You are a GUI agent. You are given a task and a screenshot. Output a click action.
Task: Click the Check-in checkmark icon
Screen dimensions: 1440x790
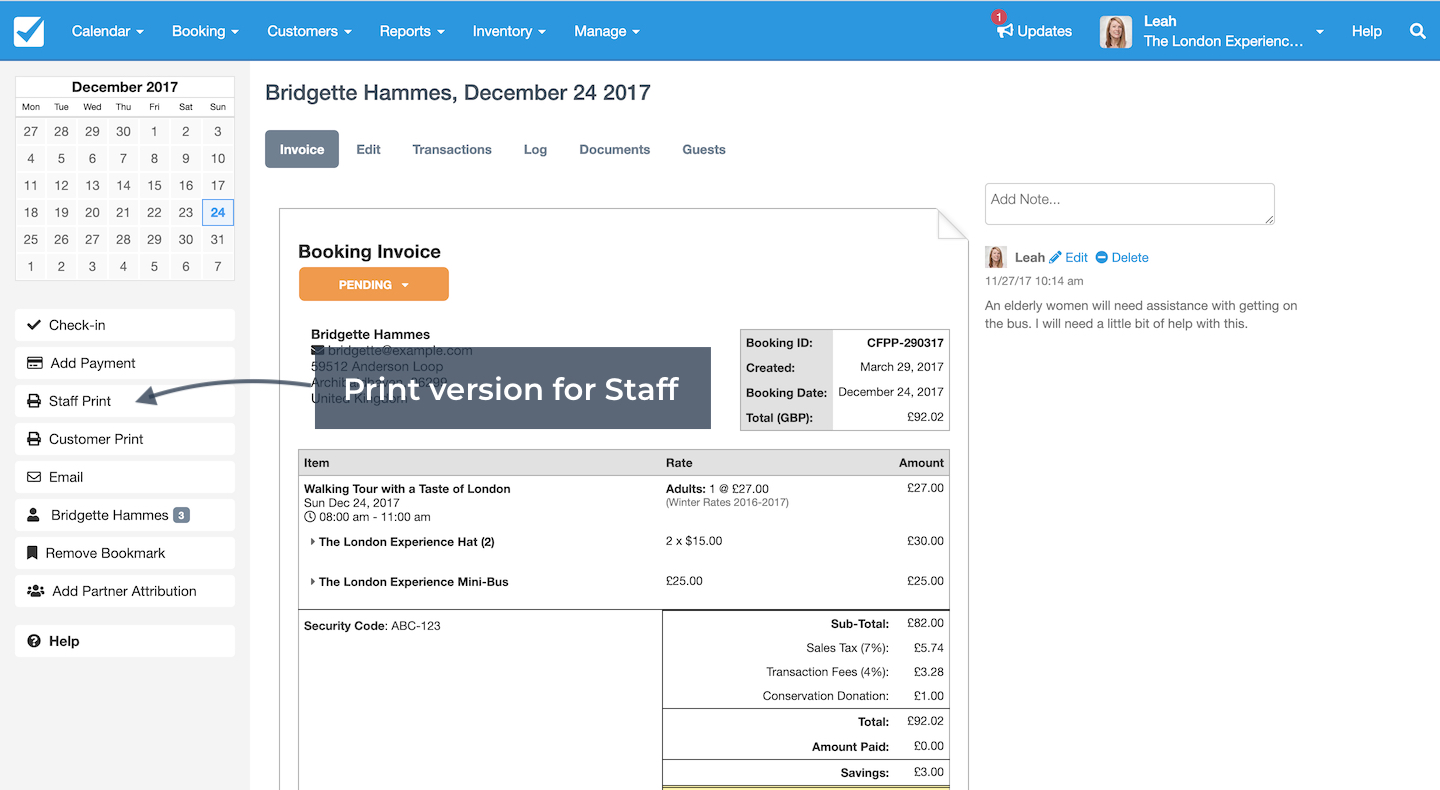pyautogui.click(x=33, y=325)
